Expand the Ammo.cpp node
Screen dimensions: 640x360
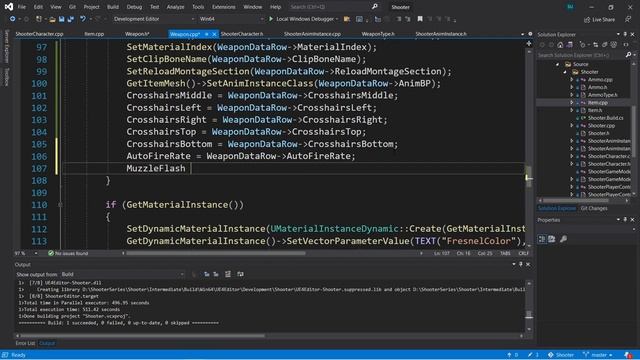click(572, 80)
